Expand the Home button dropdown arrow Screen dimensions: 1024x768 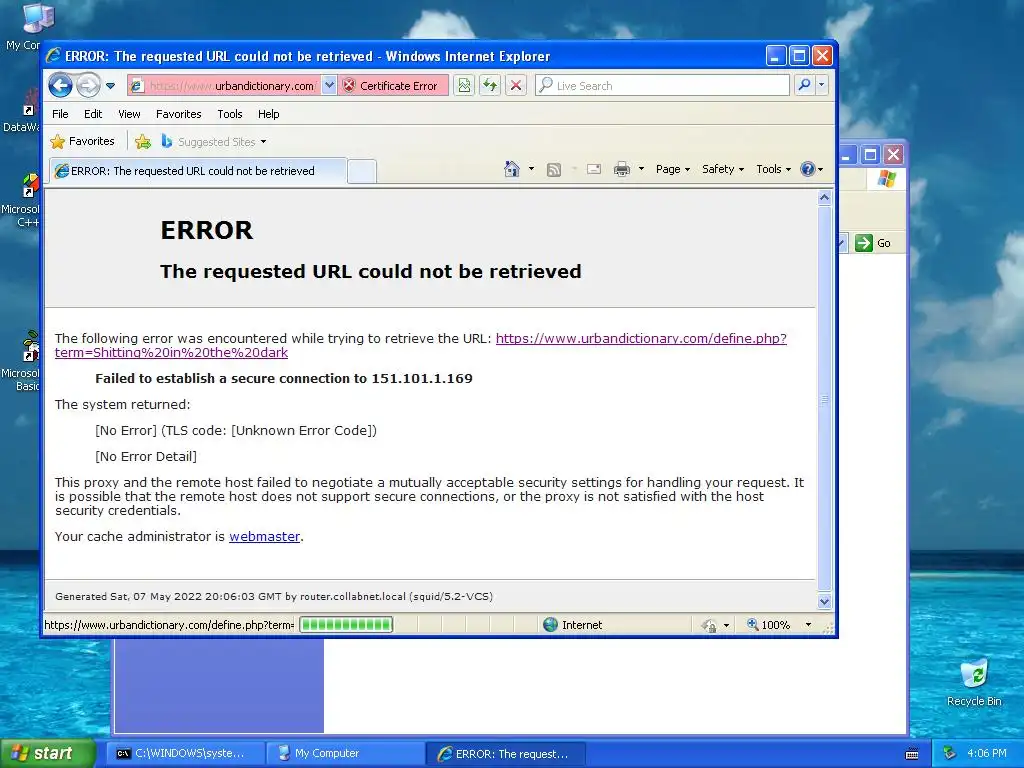(531, 169)
